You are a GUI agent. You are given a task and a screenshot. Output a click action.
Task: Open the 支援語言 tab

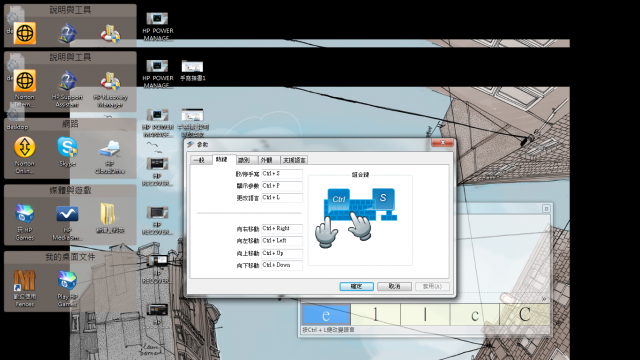coord(294,160)
